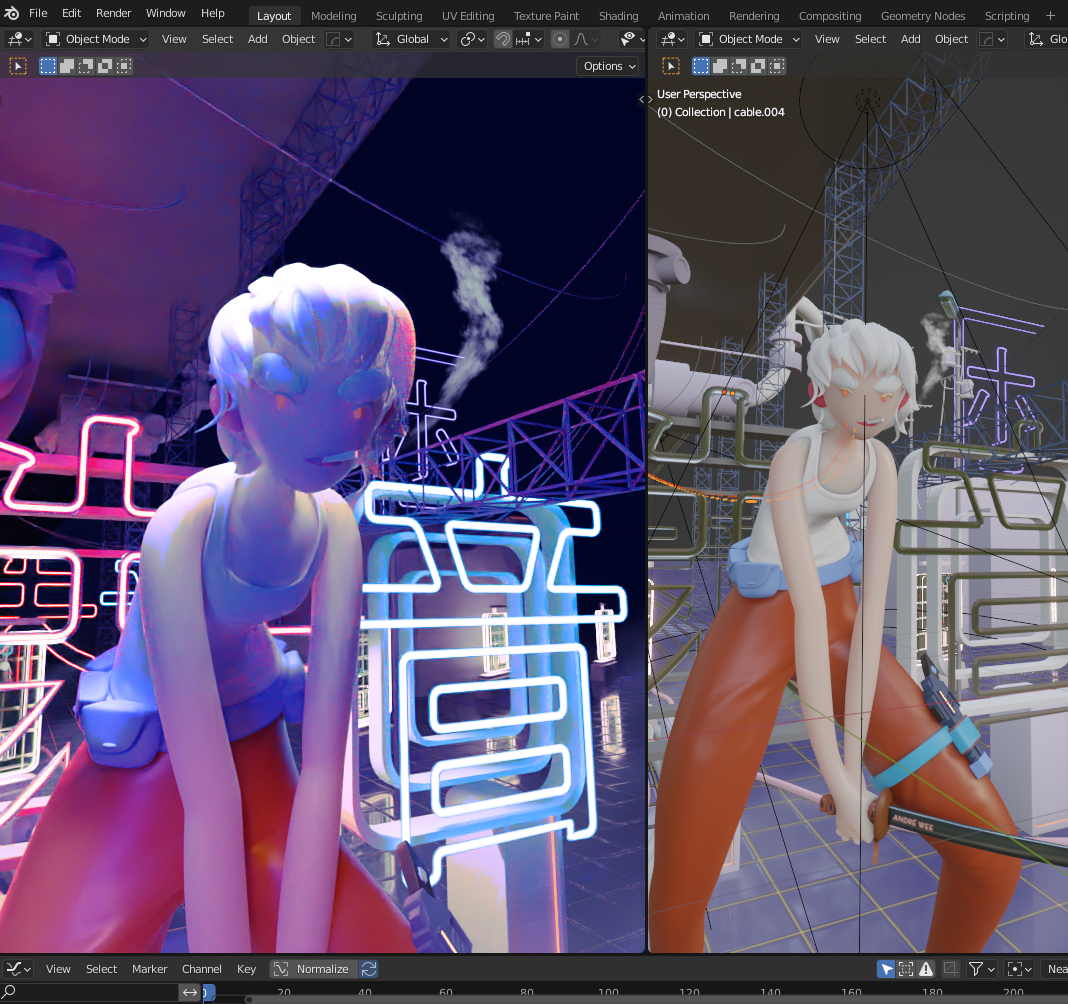Switch to the Compositing workspace tab
1068x1004 pixels.
pyautogui.click(x=830, y=16)
